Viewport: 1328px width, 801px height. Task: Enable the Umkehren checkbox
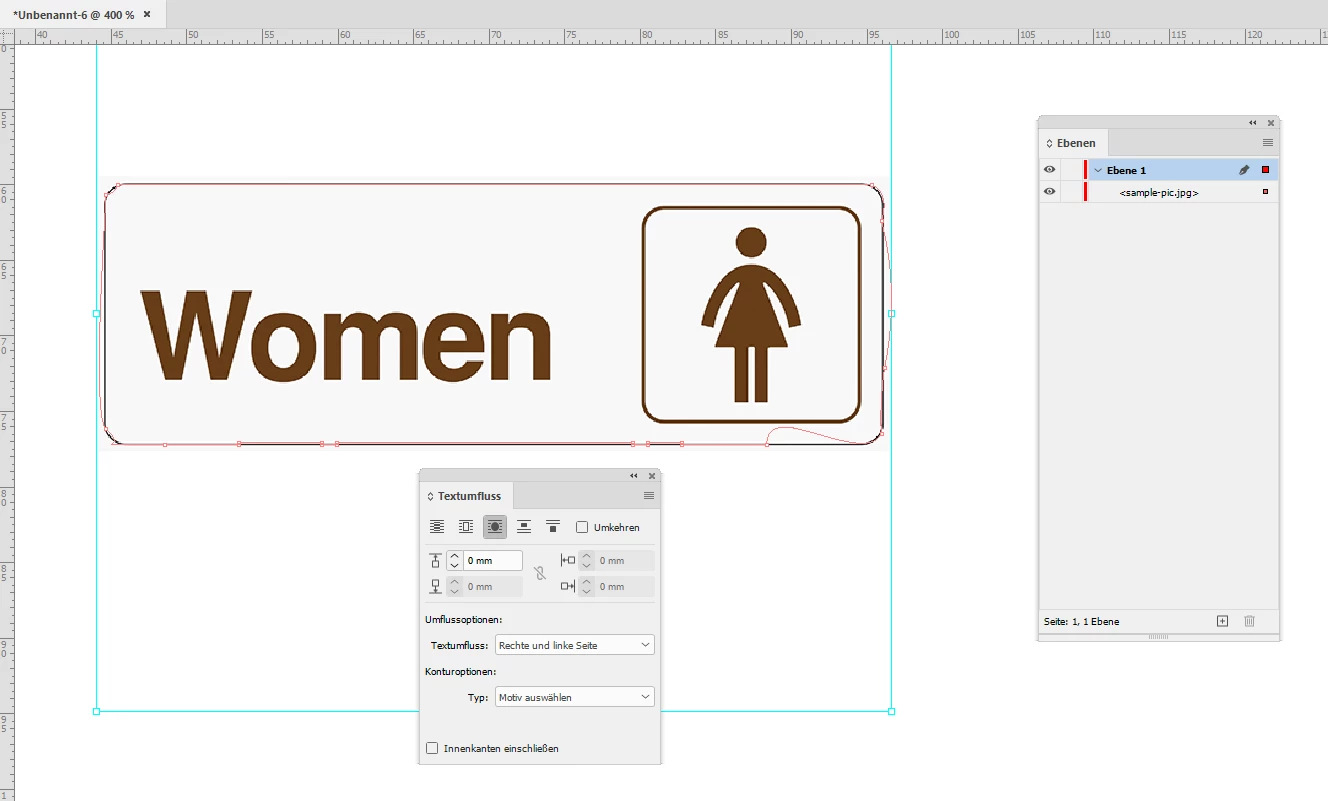582,527
